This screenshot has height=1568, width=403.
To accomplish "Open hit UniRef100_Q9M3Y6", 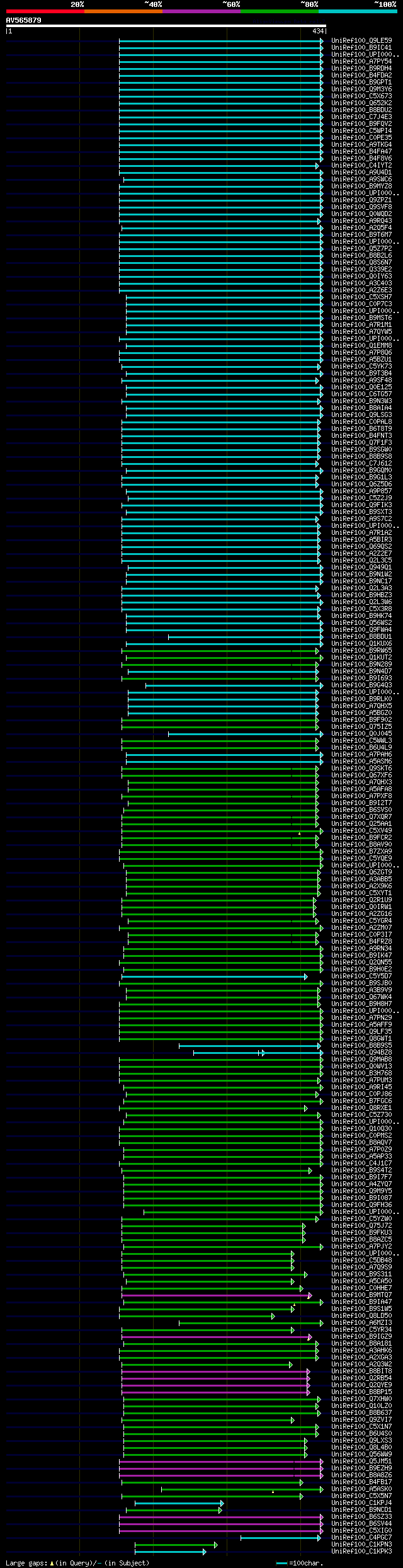I will 361,89.
